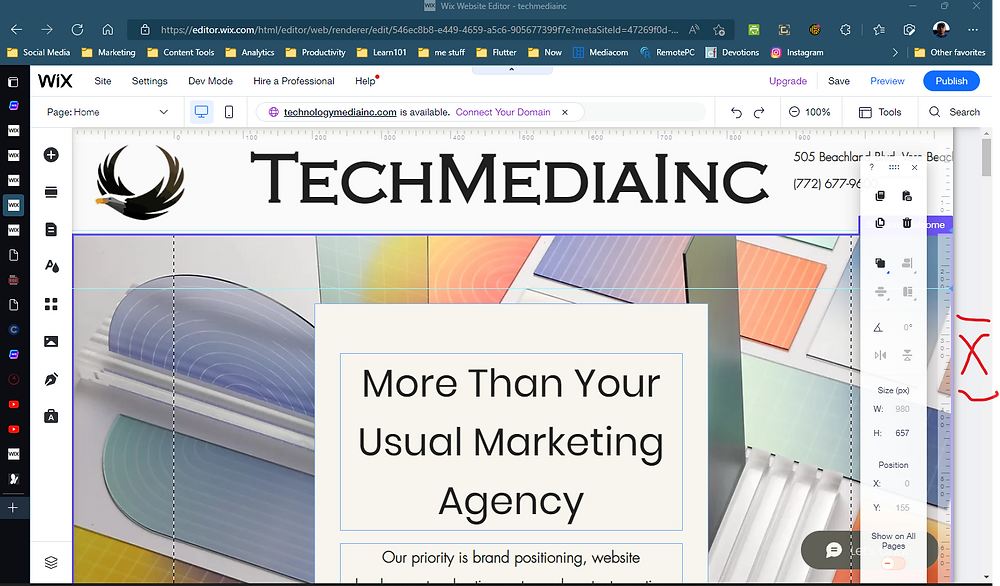Viewport: 1000px width, 586px height.
Task: Open the Help menu
Action: click(x=365, y=81)
